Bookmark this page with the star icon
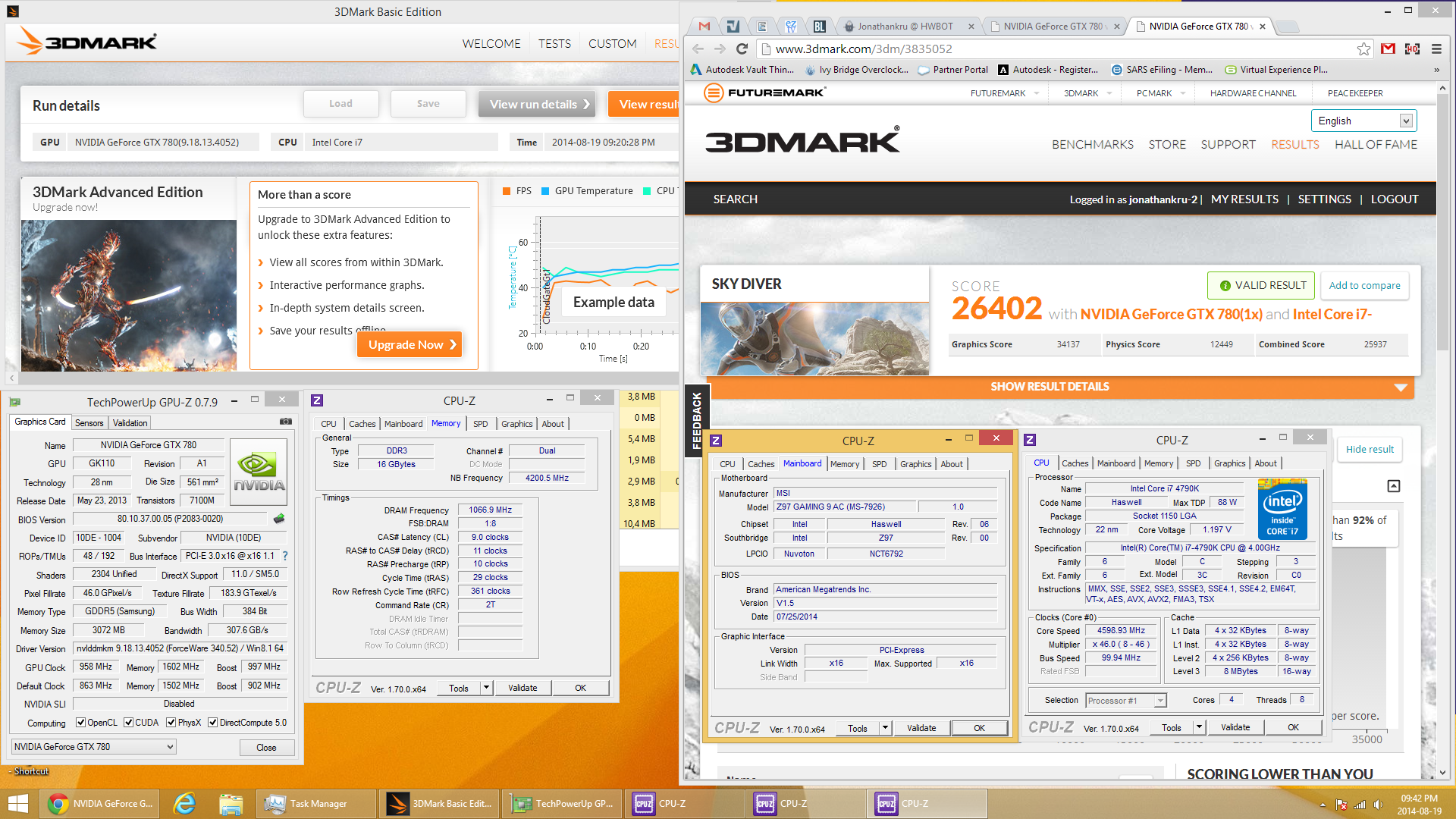The height and width of the screenshot is (819, 1456). click(1363, 49)
